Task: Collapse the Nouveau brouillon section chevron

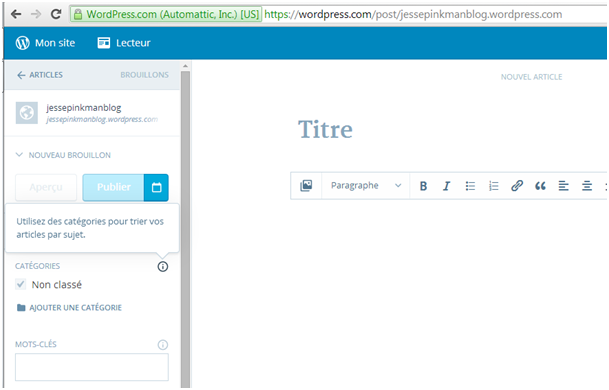Action: pos(19,155)
